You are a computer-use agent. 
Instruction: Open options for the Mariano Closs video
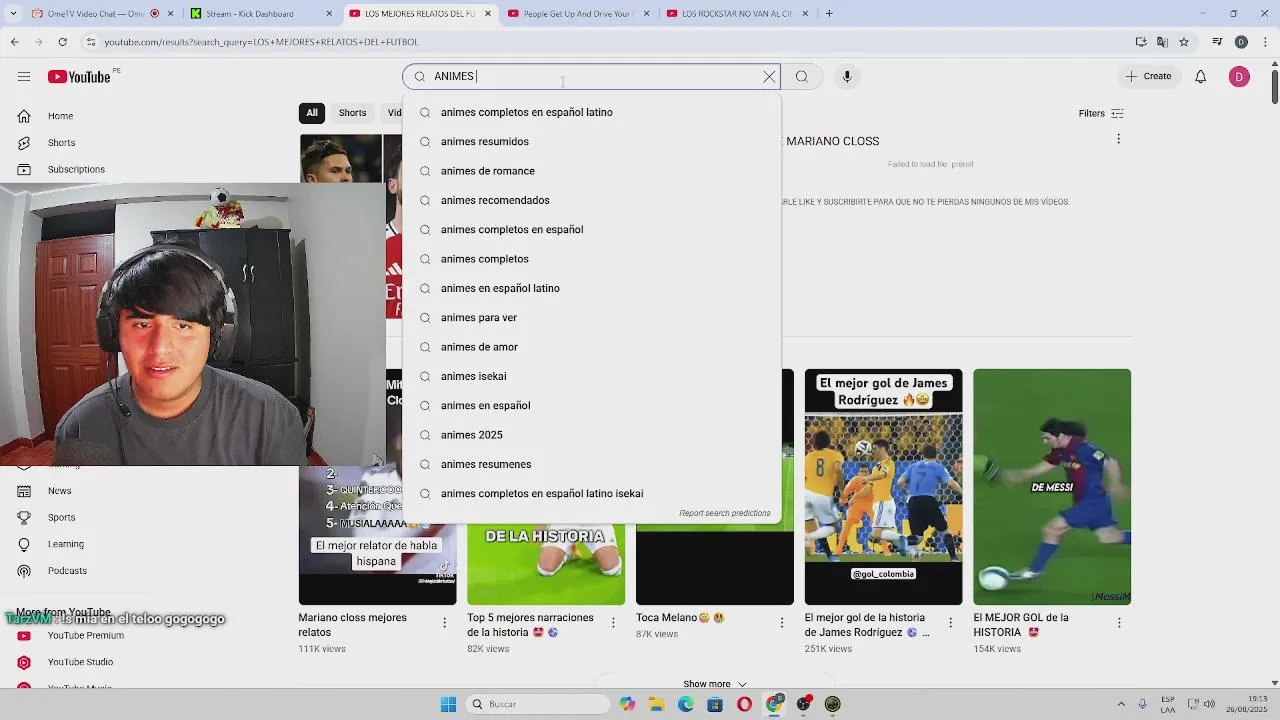1118,139
